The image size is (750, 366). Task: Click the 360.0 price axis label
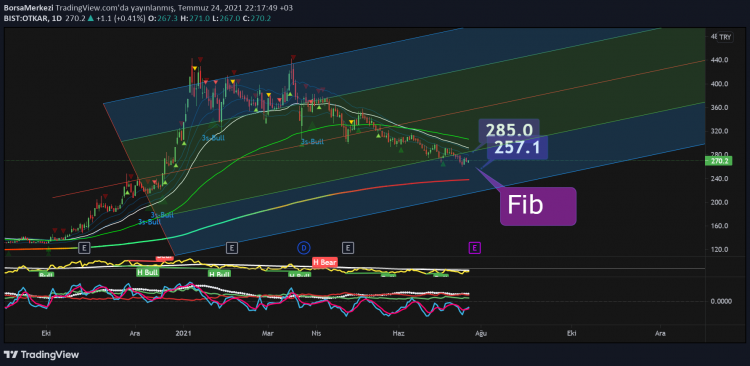[x=719, y=108]
